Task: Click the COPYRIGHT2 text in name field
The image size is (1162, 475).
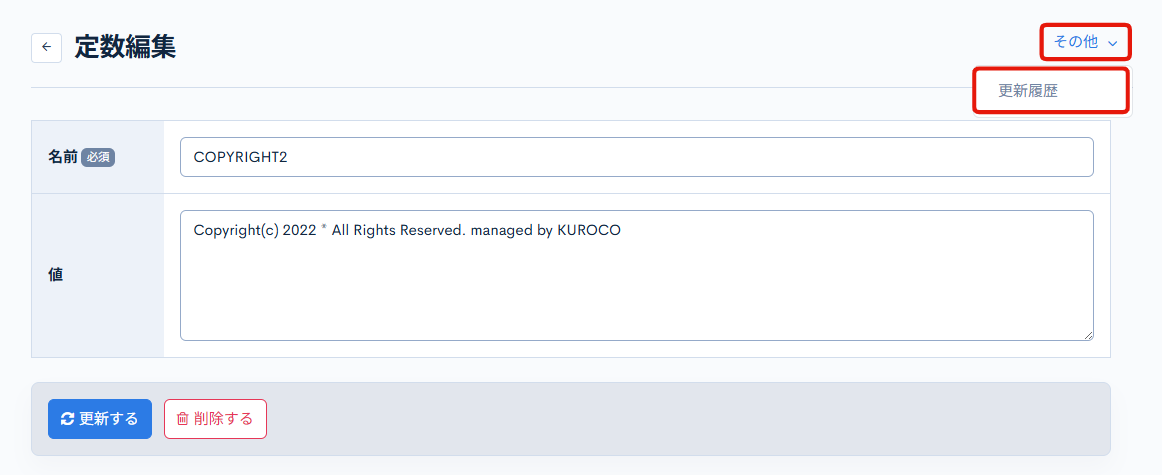Action: click(240, 157)
